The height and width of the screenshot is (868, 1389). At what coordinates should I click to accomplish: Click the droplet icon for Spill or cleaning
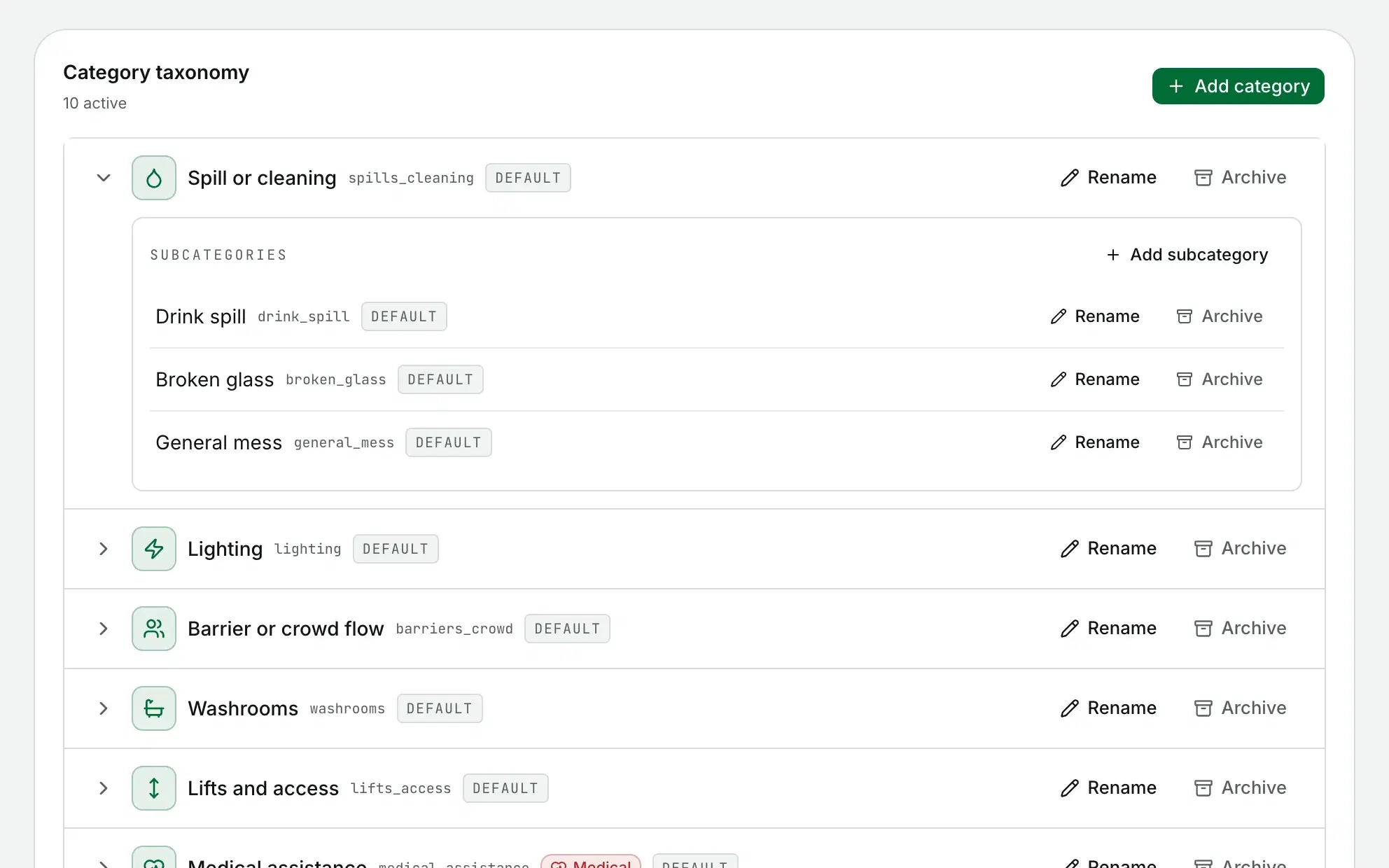coord(154,178)
